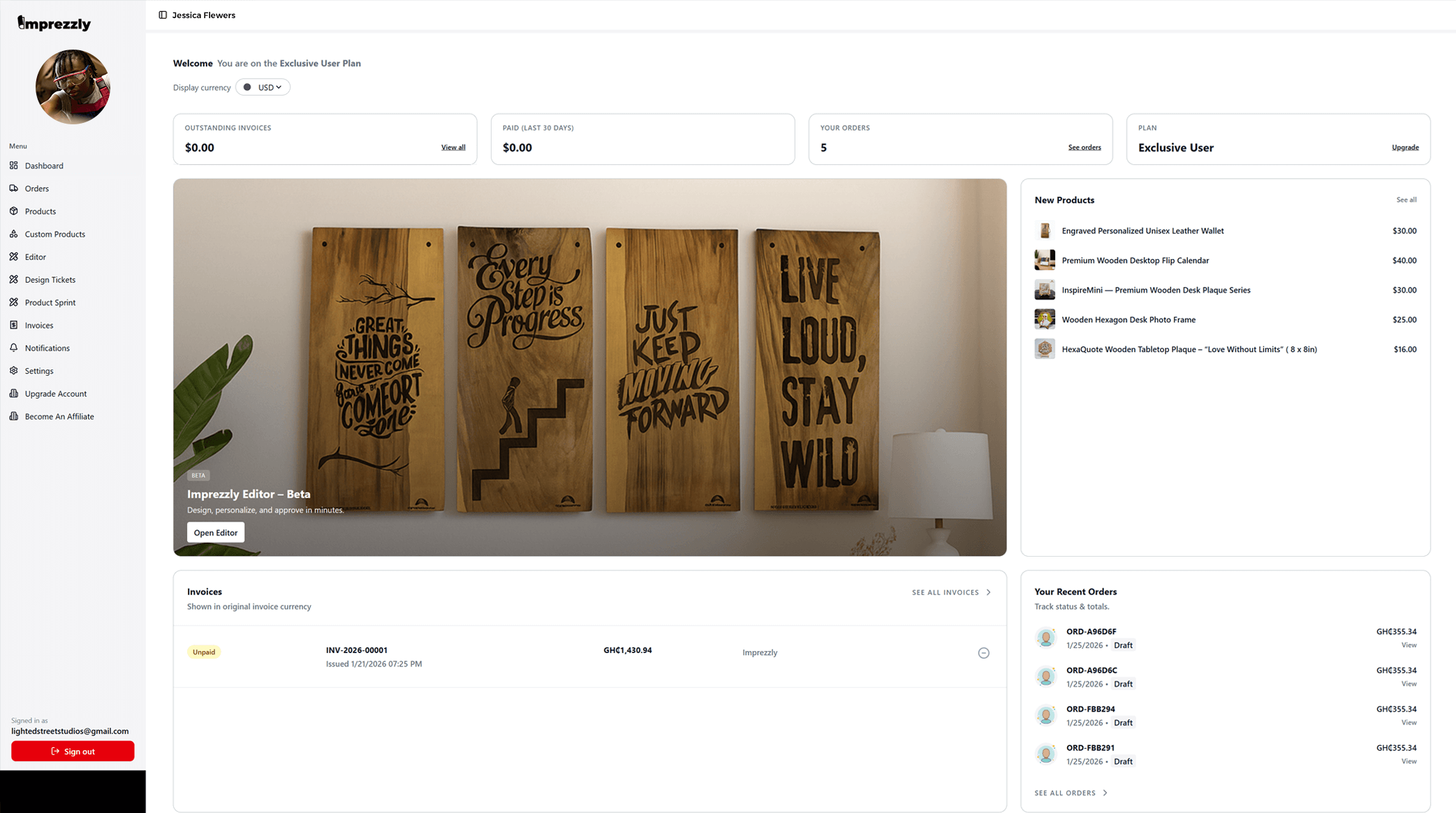This screenshot has width=1456, height=813.
Task: Select the Product Sprint icon
Action: [15, 302]
